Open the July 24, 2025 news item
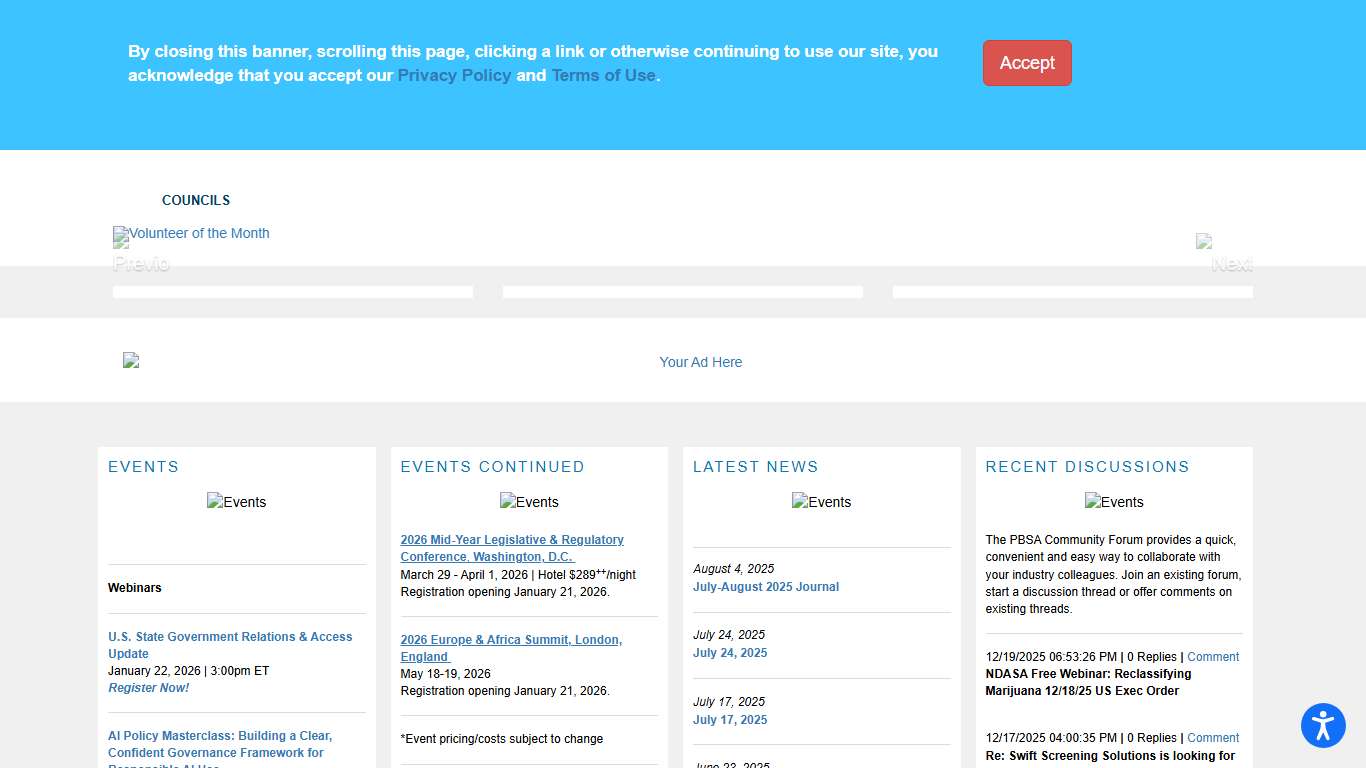Viewport: 1366px width, 768px height. (x=730, y=652)
